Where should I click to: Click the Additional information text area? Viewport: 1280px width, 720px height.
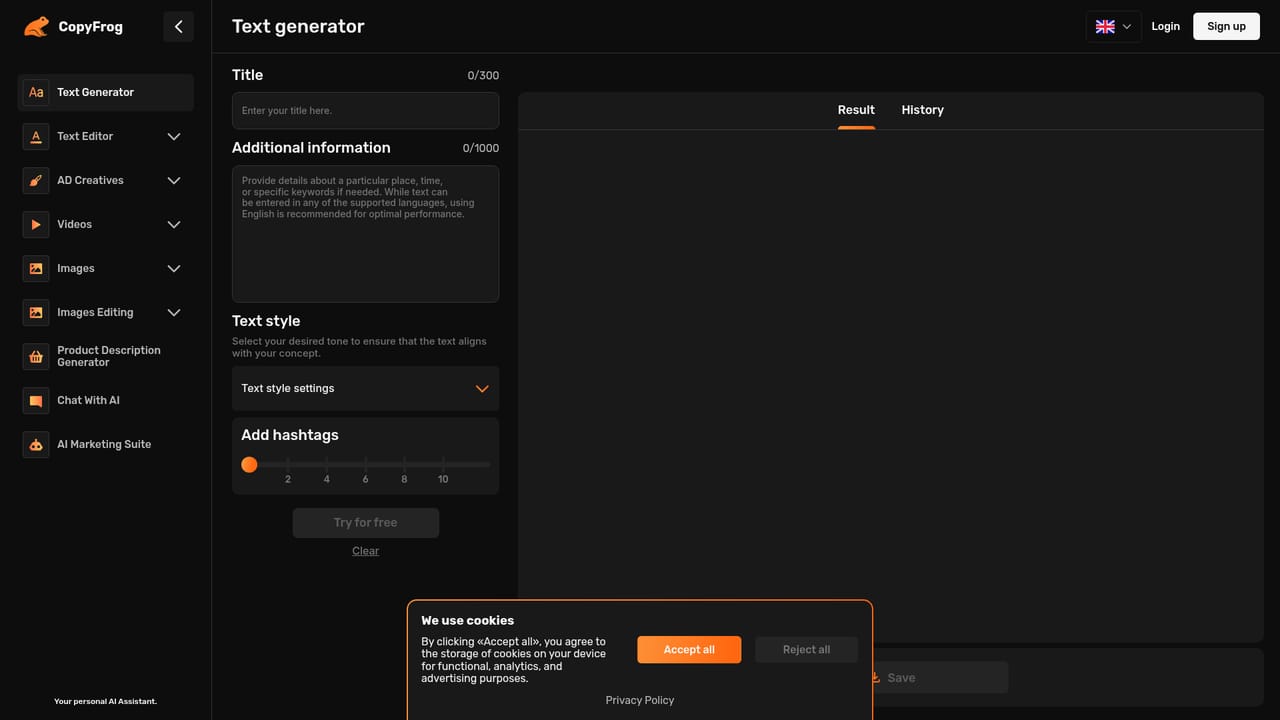365,234
